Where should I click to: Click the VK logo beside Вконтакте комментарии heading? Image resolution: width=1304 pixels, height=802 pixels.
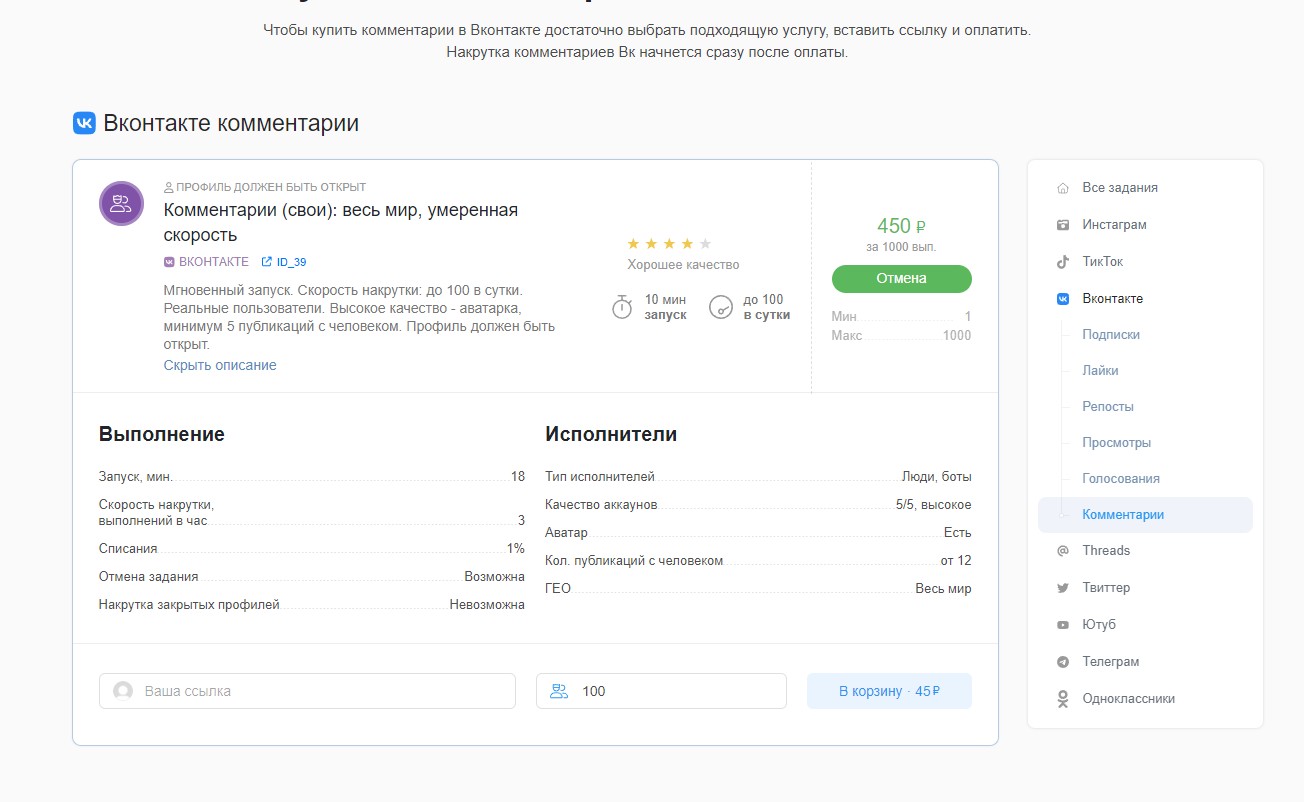(84, 123)
